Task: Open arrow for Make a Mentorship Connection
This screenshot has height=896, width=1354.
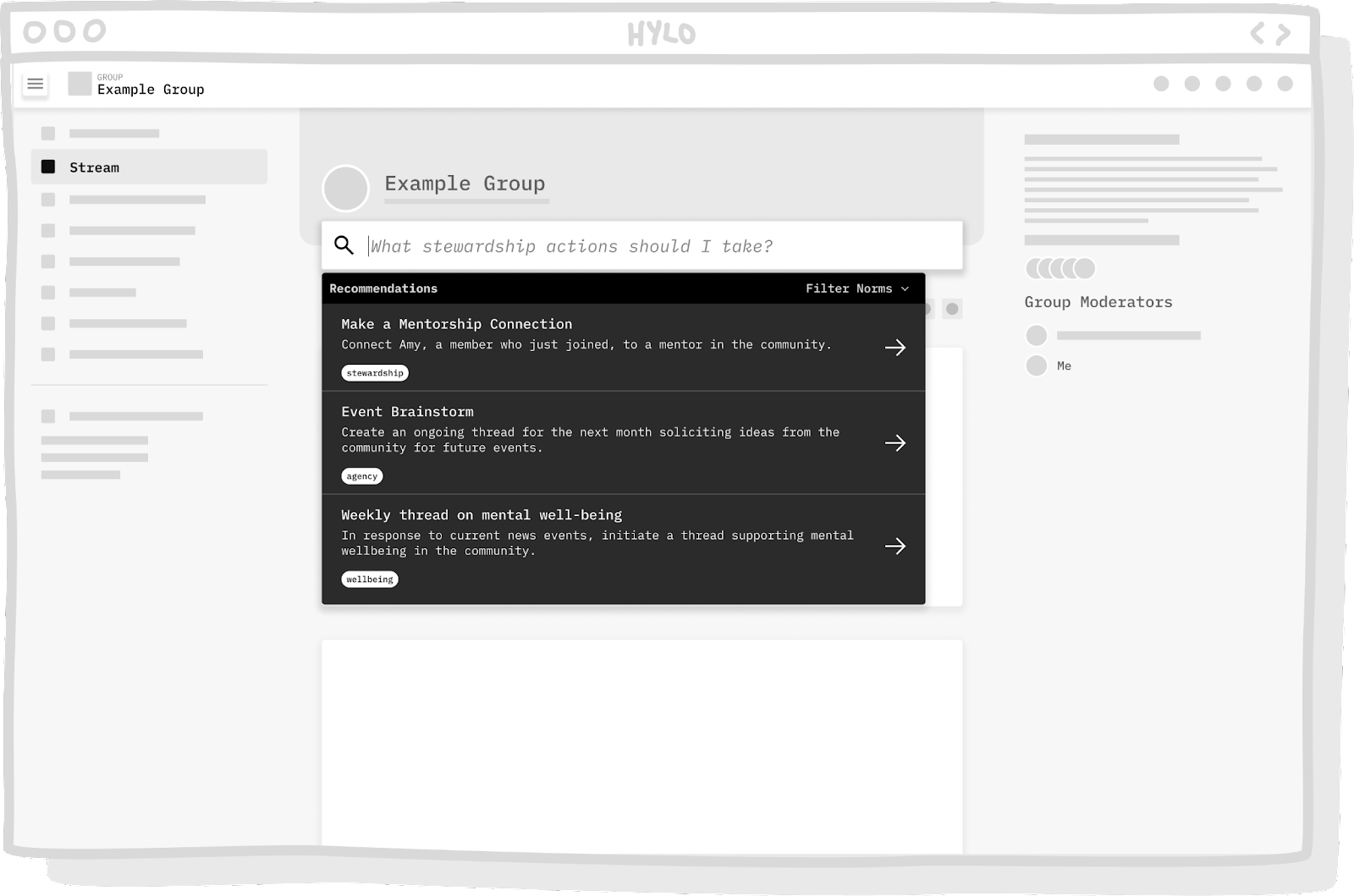Action: click(895, 347)
